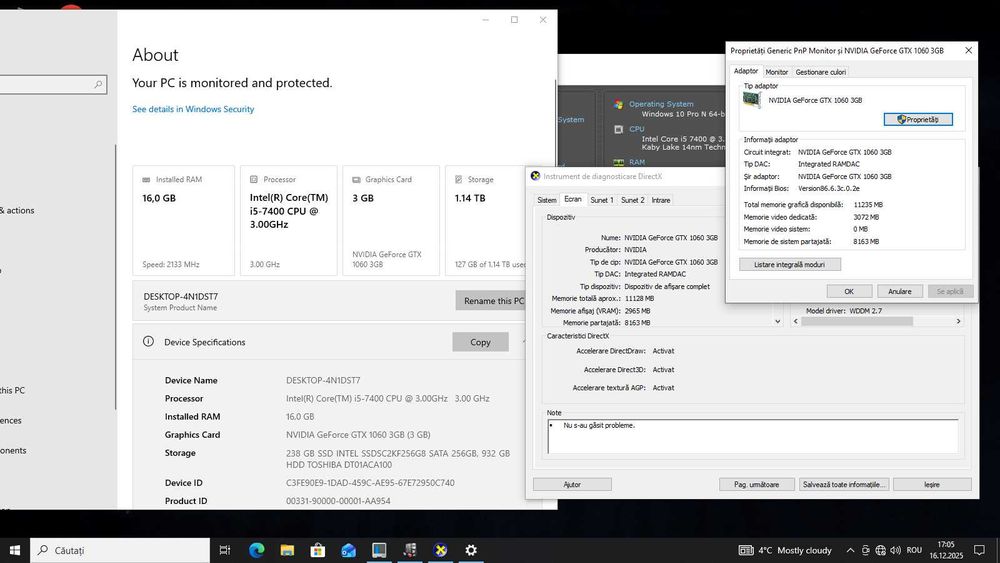Click Listare integrală moduri button

[790, 264]
